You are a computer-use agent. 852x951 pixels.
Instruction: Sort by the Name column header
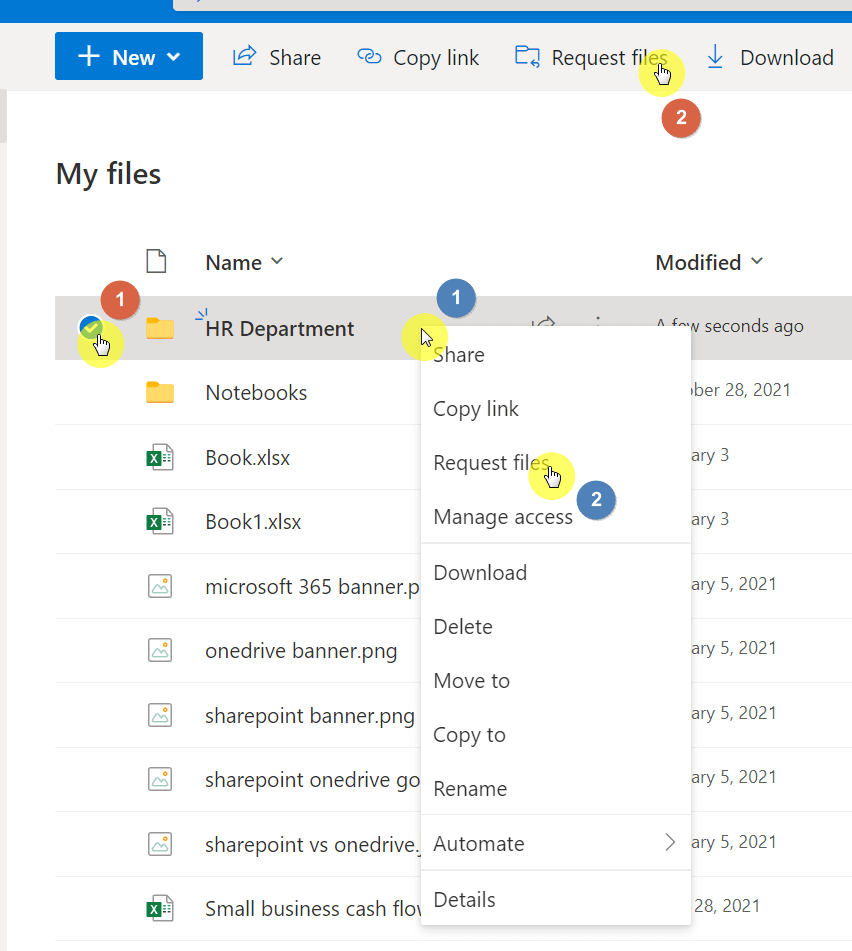pos(244,263)
